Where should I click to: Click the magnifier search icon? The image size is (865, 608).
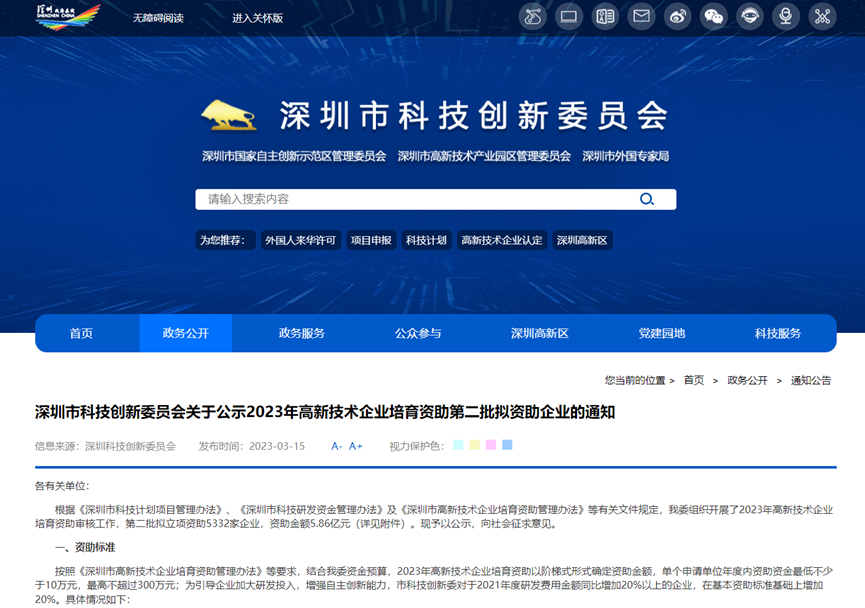[647, 199]
